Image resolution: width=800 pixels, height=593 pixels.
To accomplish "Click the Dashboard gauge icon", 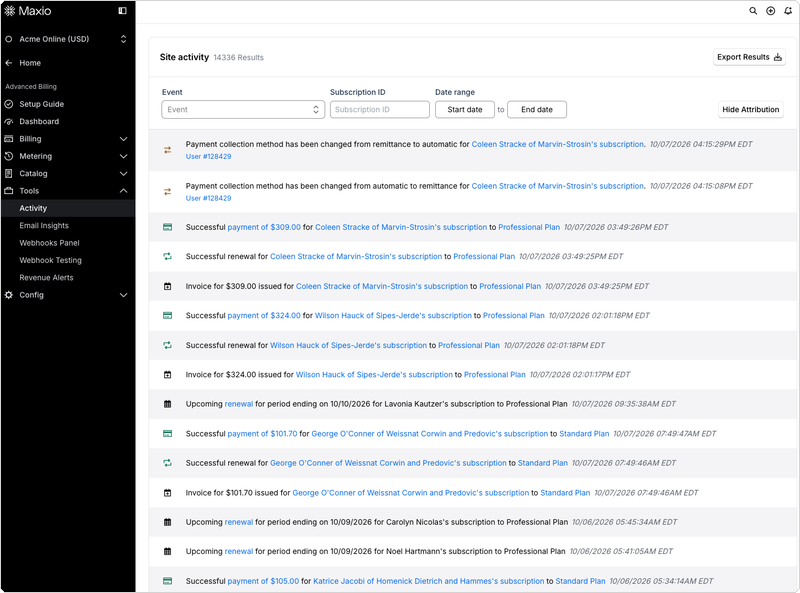I will [x=9, y=121].
